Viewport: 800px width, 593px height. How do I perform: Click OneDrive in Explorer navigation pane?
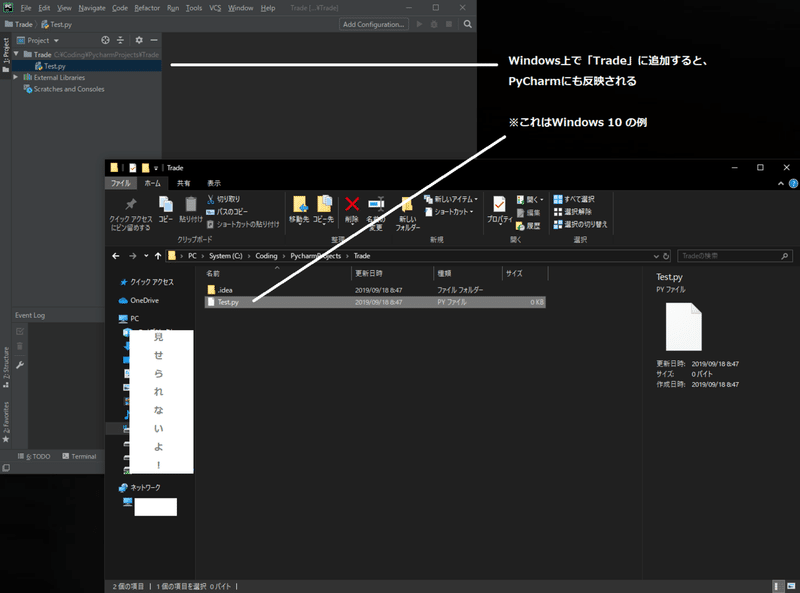pos(139,300)
